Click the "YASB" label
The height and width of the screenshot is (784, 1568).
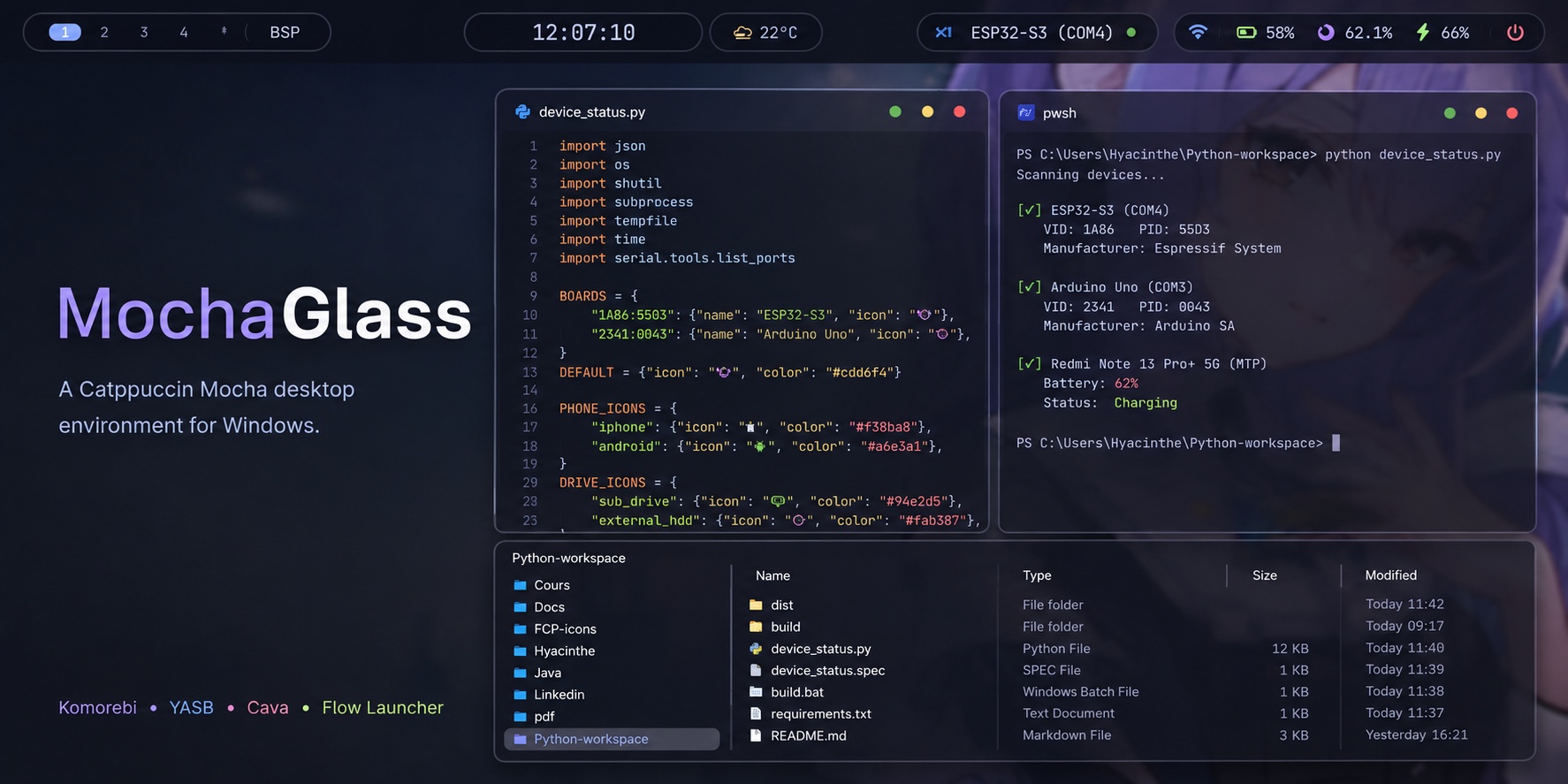point(191,708)
